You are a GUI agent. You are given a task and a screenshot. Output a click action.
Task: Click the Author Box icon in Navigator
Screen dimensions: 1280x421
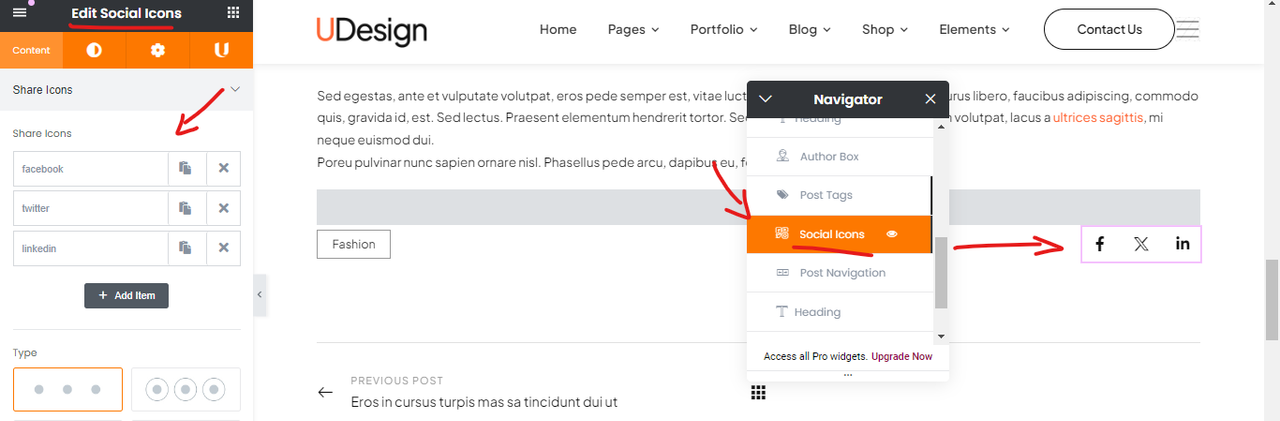783,156
